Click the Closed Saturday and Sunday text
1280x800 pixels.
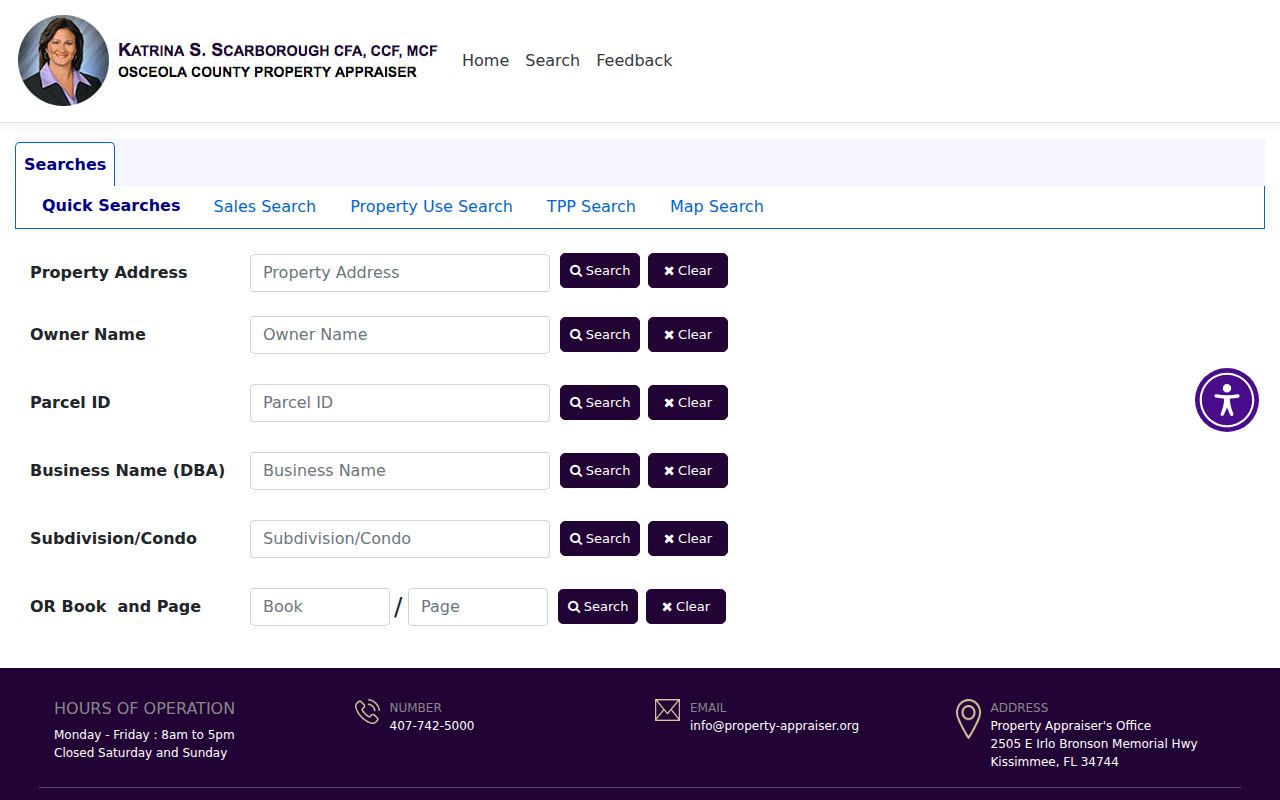coord(141,753)
